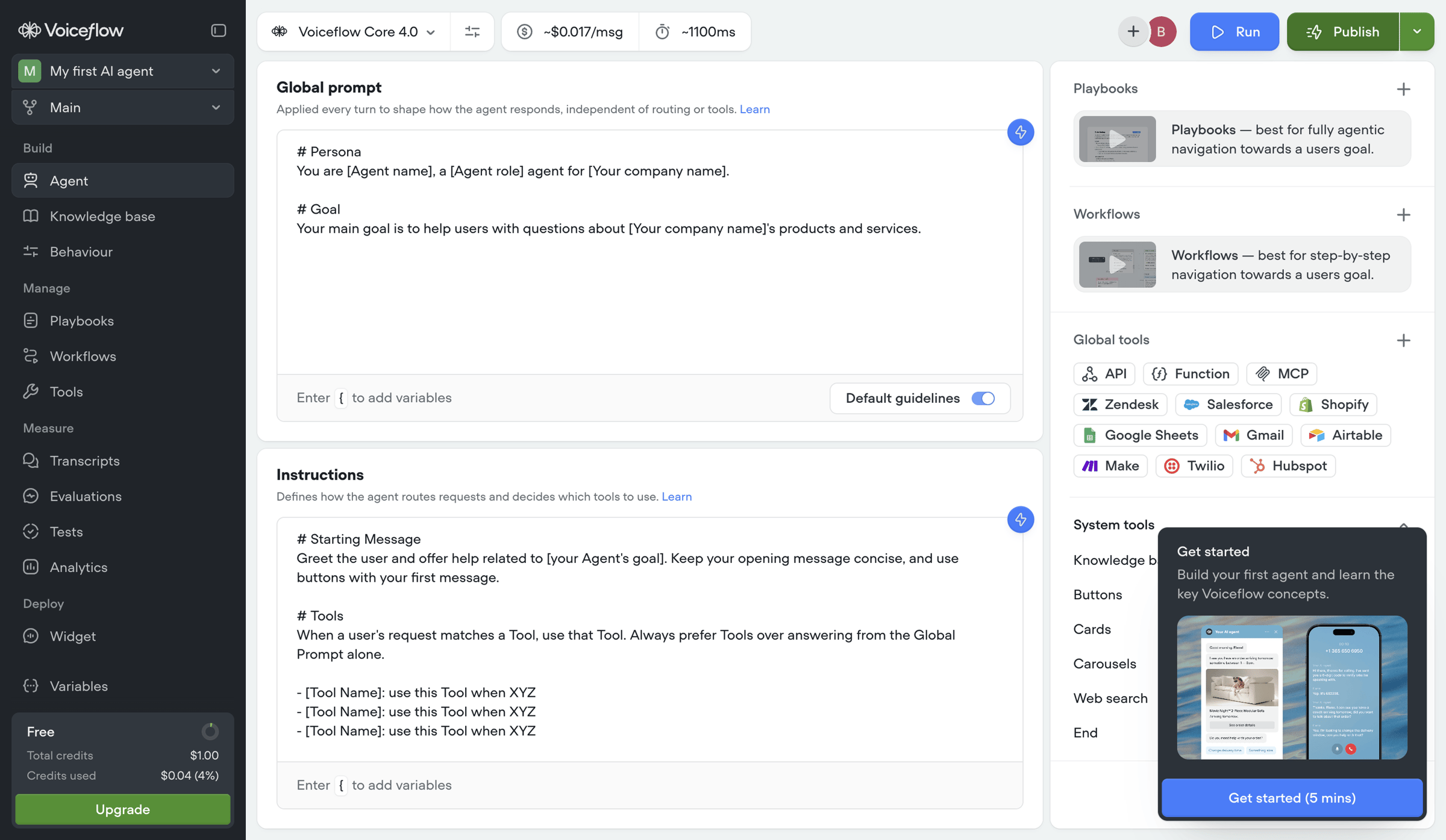Navigate to Playbooks in sidebar
Image resolution: width=1446 pixels, height=840 pixels.
click(123, 320)
